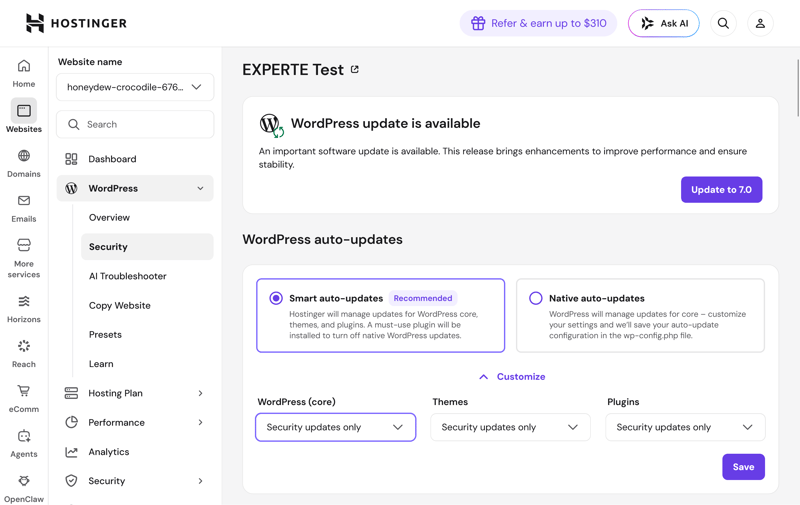
Task: Open the More services icon
Action: point(24,245)
